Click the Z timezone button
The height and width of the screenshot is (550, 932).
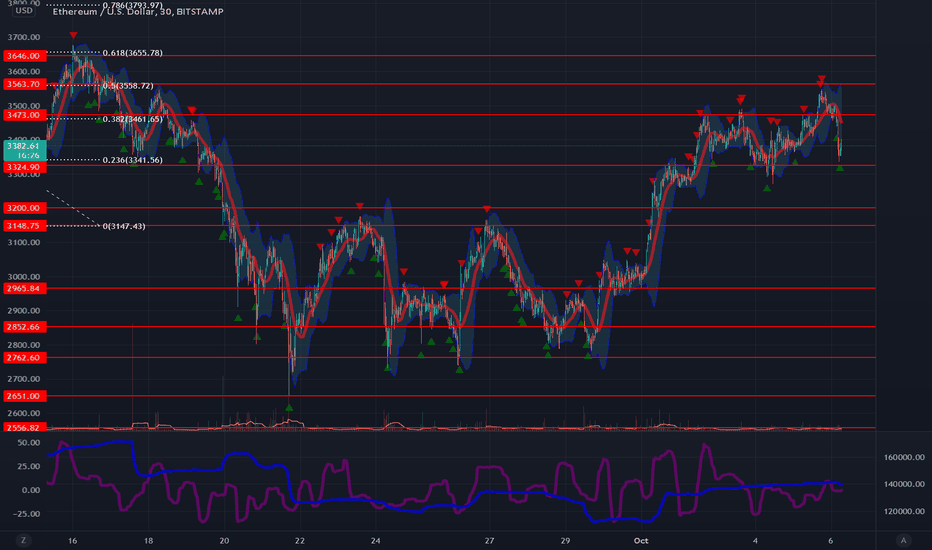point(24,540)
